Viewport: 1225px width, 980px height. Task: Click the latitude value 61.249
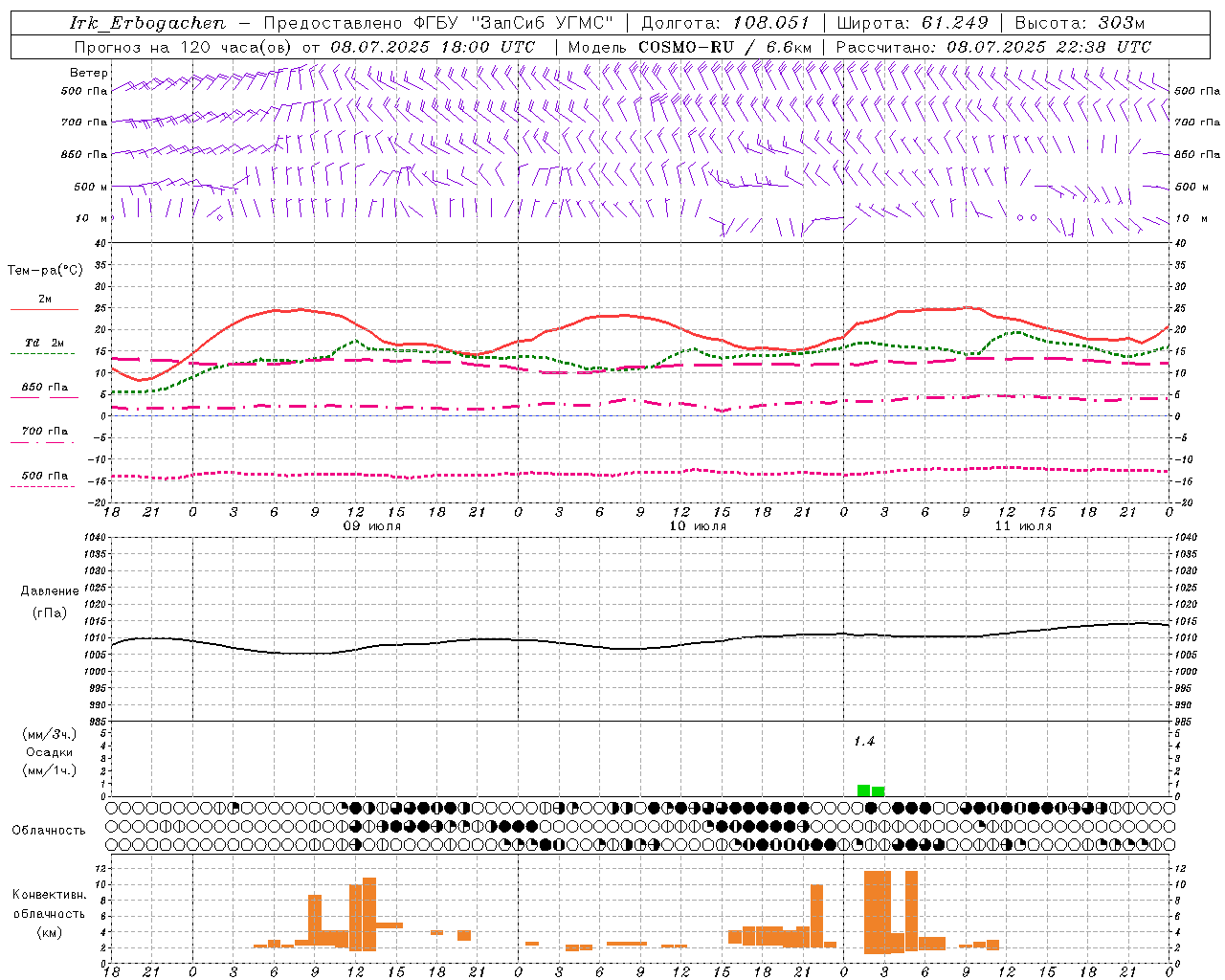[x=956, y=23]
